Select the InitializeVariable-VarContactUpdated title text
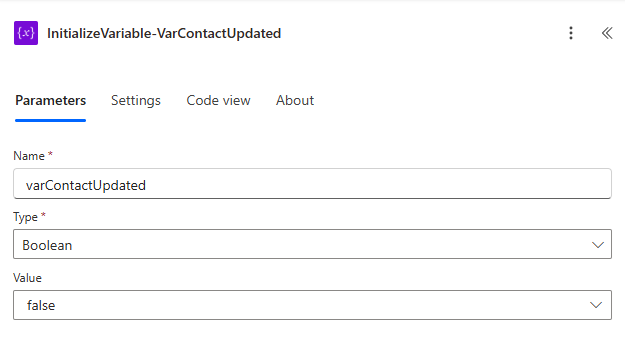Image resolution: width=625 pixels, height=364 pixels. pos(164,33)
